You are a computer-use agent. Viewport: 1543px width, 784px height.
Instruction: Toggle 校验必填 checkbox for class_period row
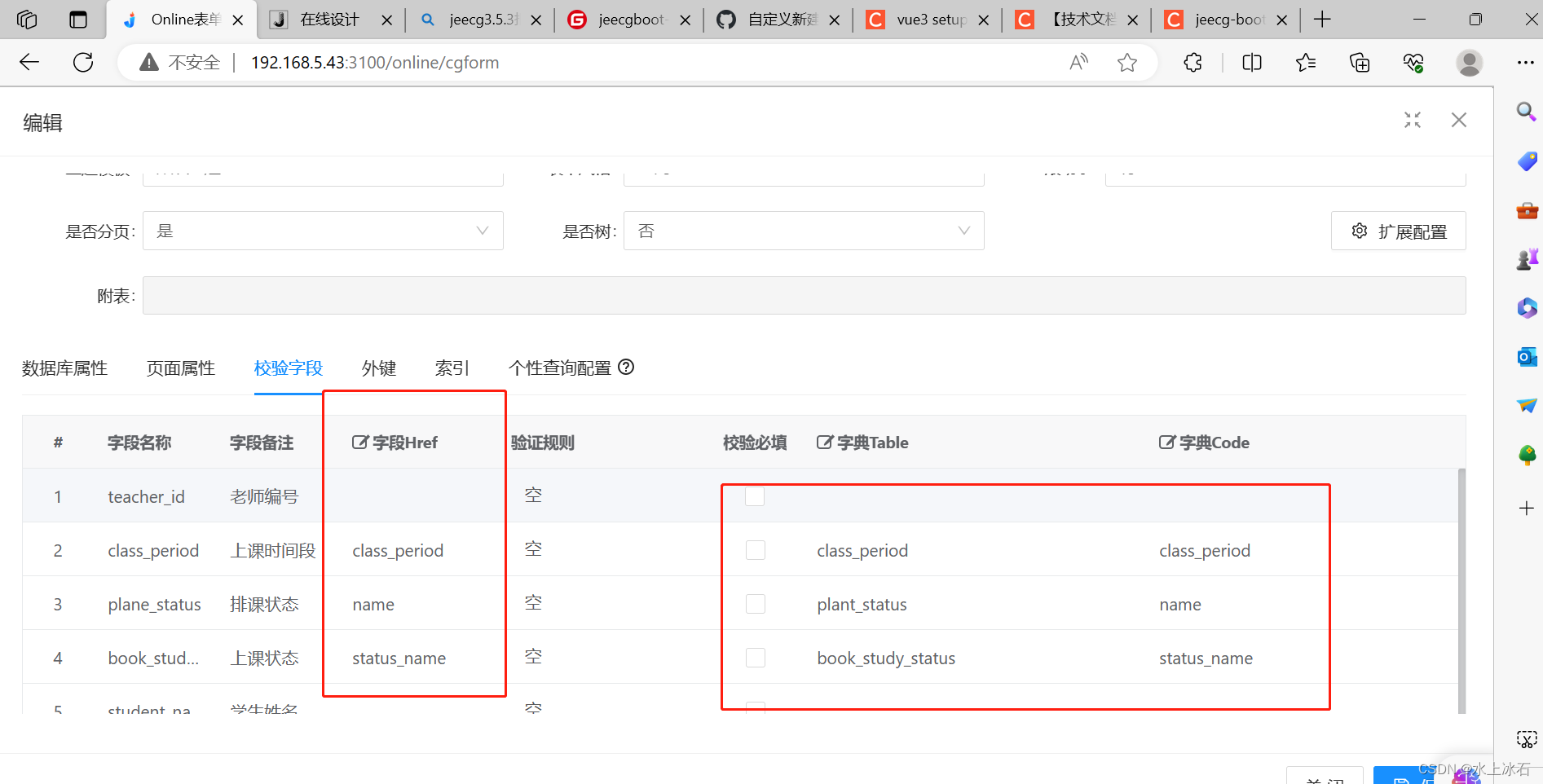pyautogui.click(x=756, y=550)
